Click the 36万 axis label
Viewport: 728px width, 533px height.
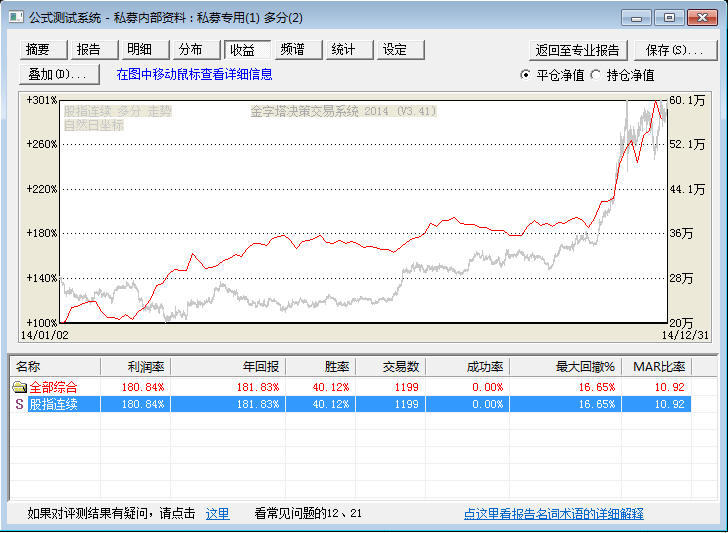click(x=681, y=233)
